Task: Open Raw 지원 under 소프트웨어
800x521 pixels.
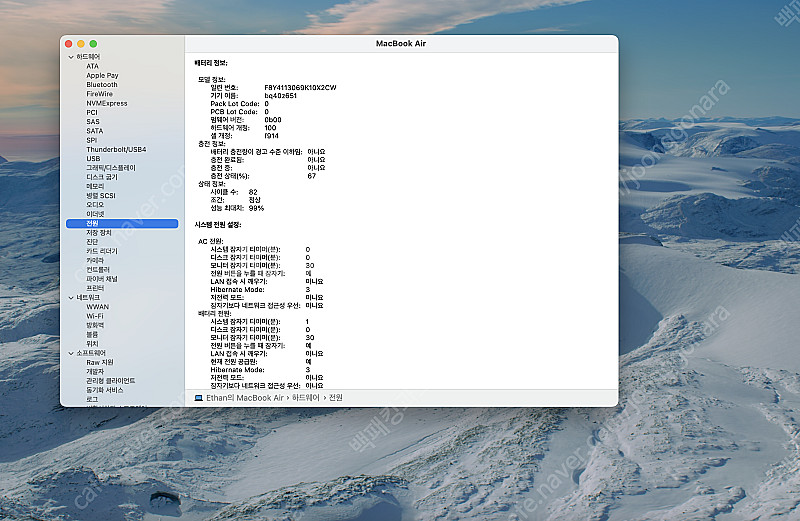Action: tap(99, 363)
